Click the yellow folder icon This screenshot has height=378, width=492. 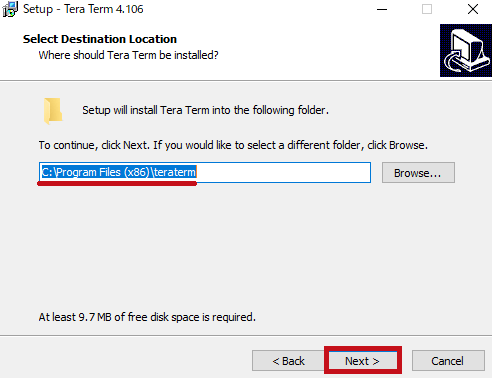pos(53,110)
